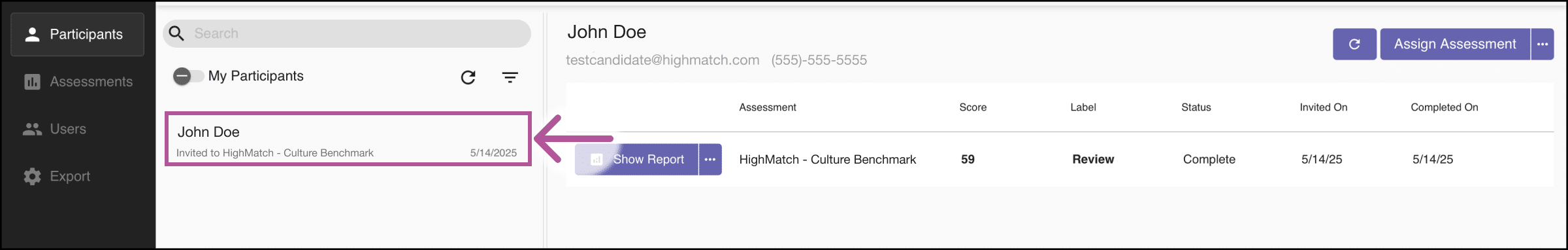Click the Show Report button
The width and height of the screenshot is (1568, 250).
pyautogui.click(x=636, y=159)
